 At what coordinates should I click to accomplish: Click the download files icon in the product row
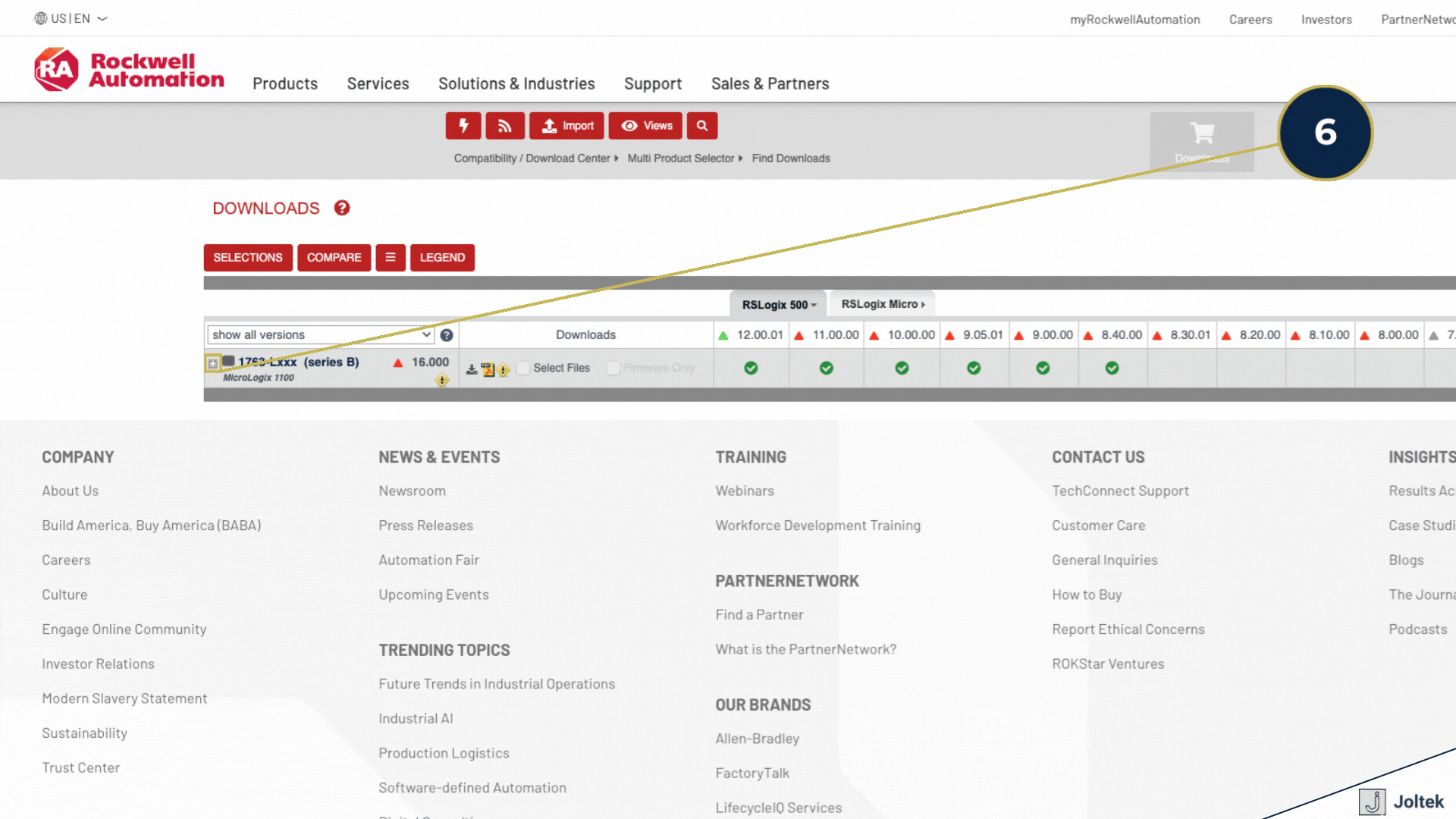[472, 369]
